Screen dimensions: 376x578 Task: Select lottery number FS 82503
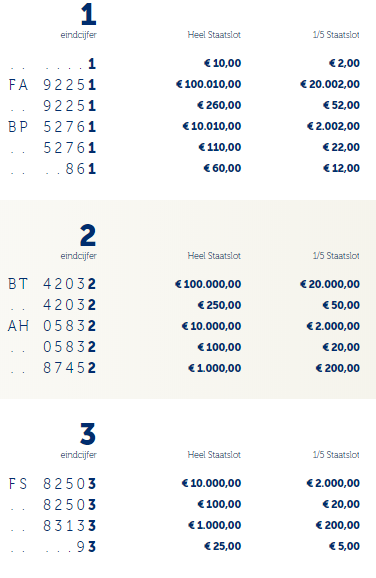coord(52,483)
